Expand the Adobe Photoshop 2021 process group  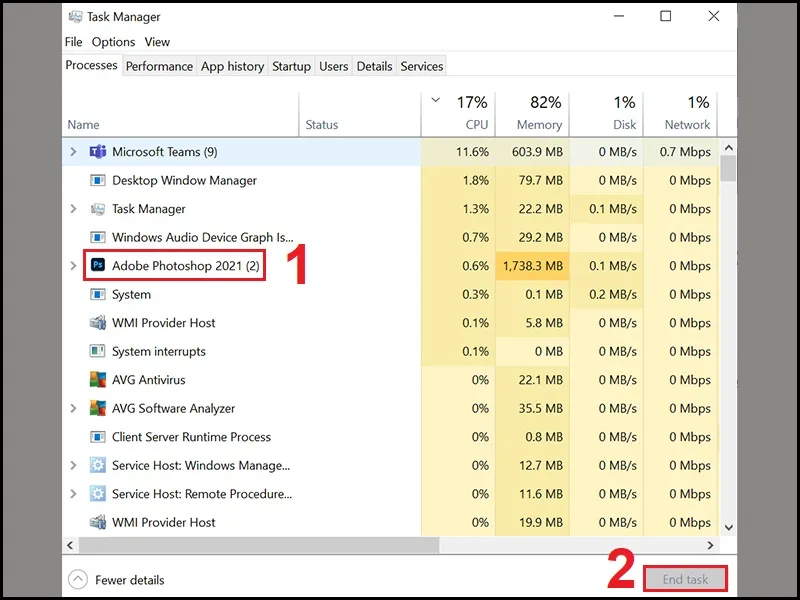tap(73, 266)
